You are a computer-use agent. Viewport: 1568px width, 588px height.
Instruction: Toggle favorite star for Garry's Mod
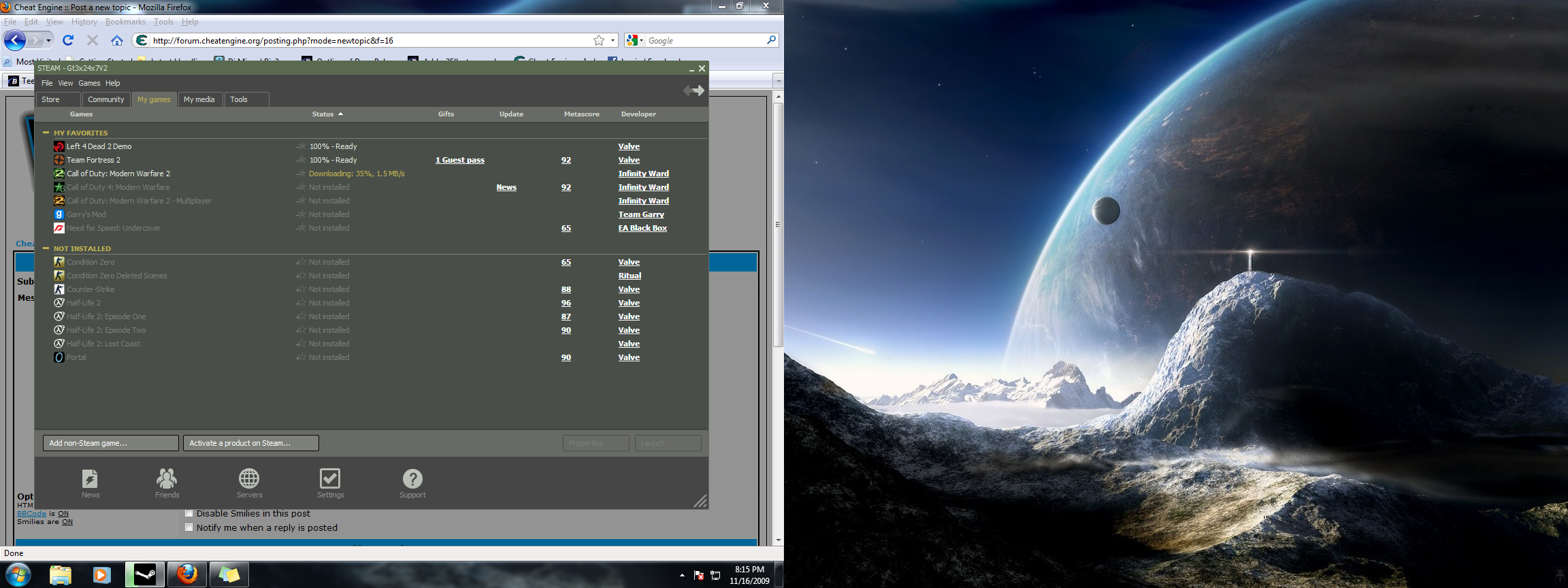click(301, 214)
